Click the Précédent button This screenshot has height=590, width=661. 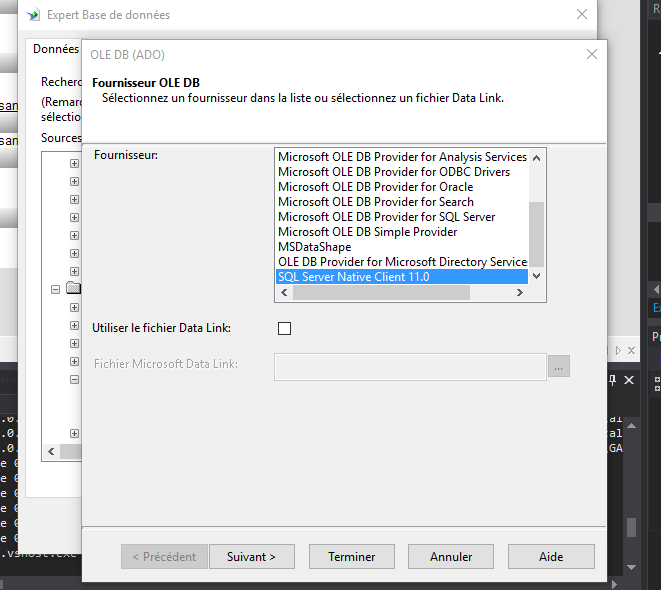point(164,557)
